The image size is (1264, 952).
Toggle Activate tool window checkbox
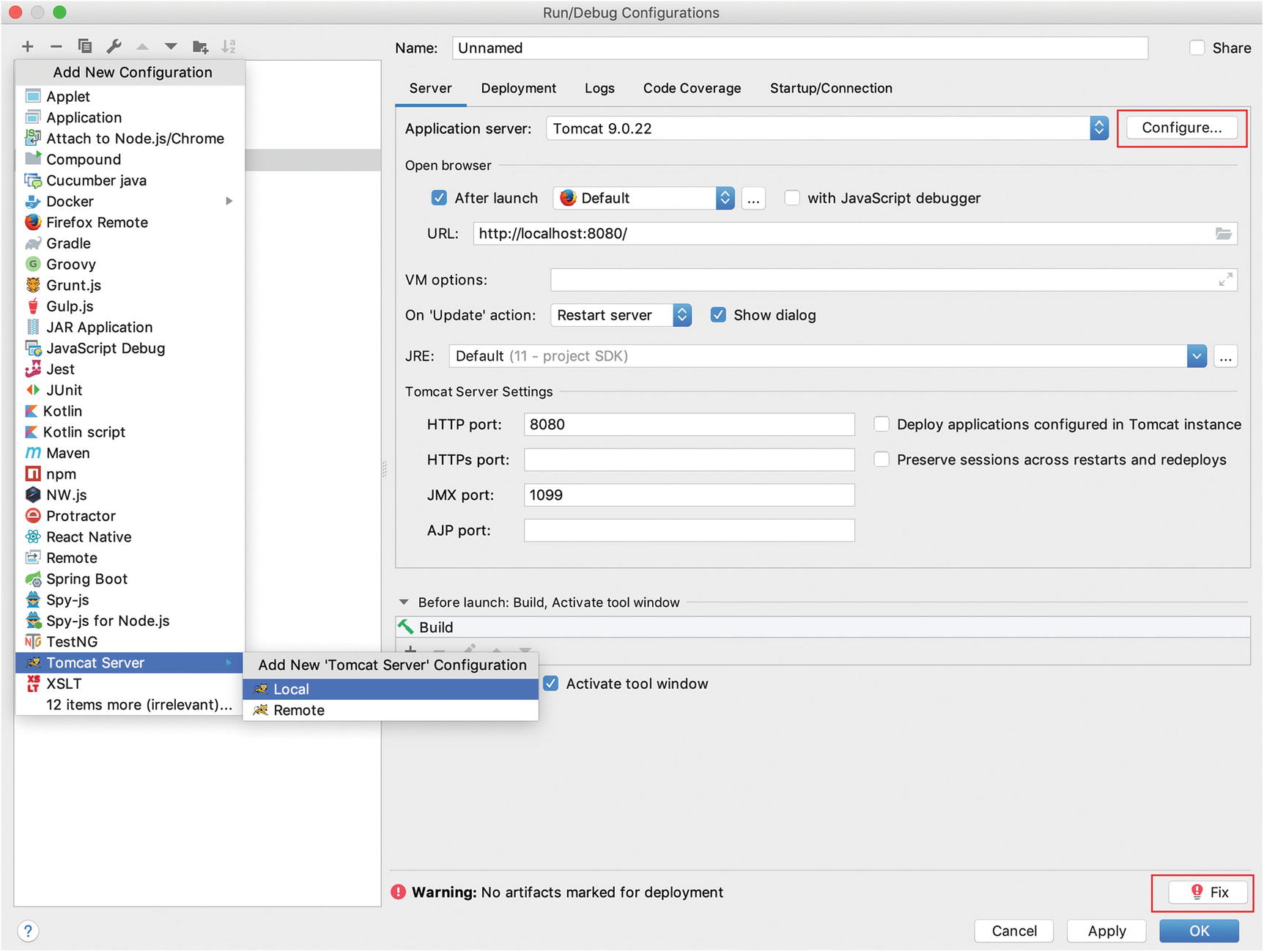pos(551,684)
